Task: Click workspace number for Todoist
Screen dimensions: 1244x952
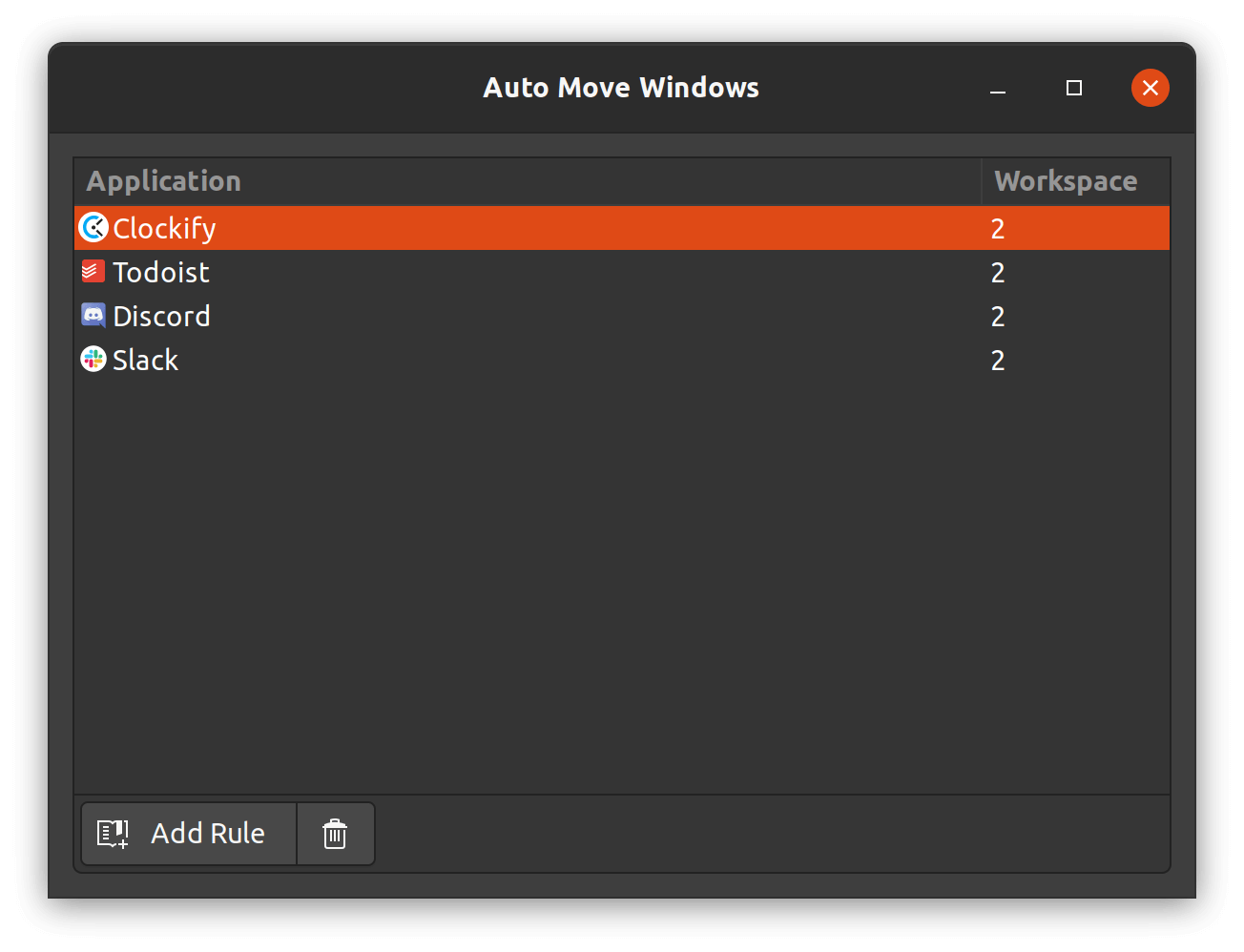Action: tap(998, 273)
